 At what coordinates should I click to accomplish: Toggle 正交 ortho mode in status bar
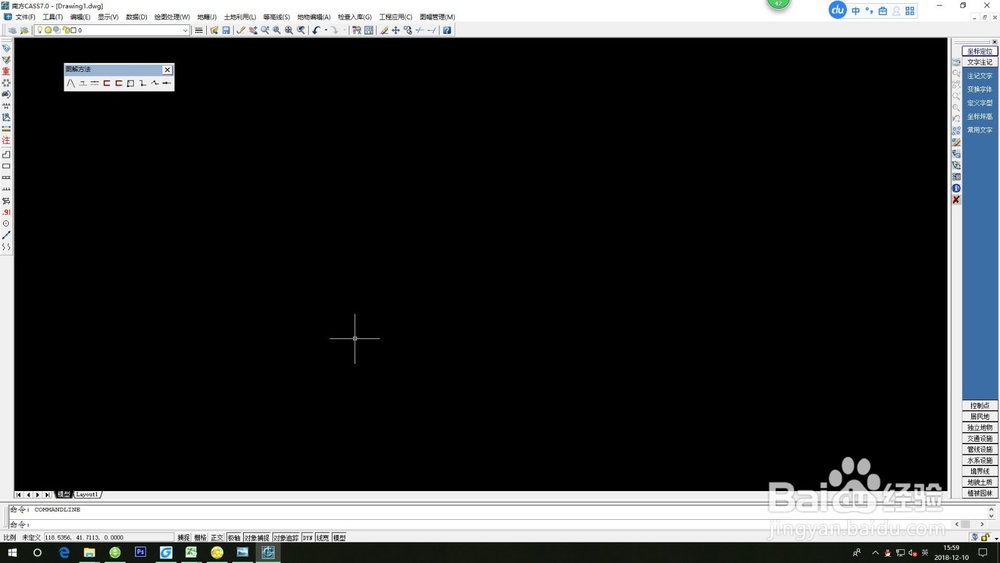[x=217, y=537]
